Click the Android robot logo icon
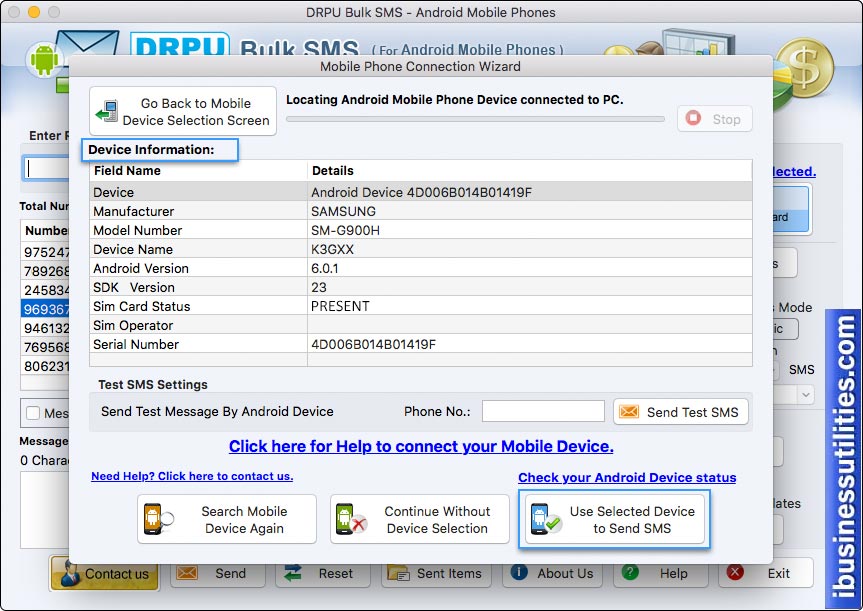863x611 pixels. (x=45, y=59)
